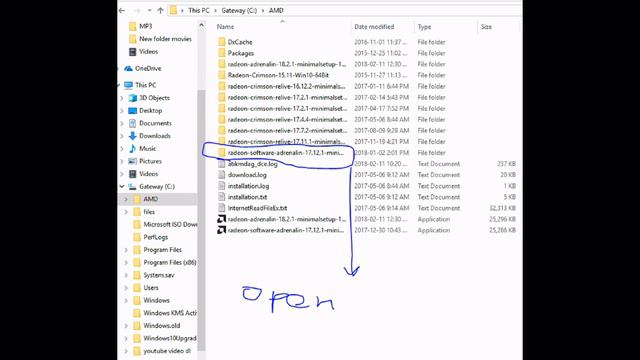Click the navigation pane vertical scrollbar
This screenshot has height=360, width=640.
pyautogui.click(x=201, y=220)
